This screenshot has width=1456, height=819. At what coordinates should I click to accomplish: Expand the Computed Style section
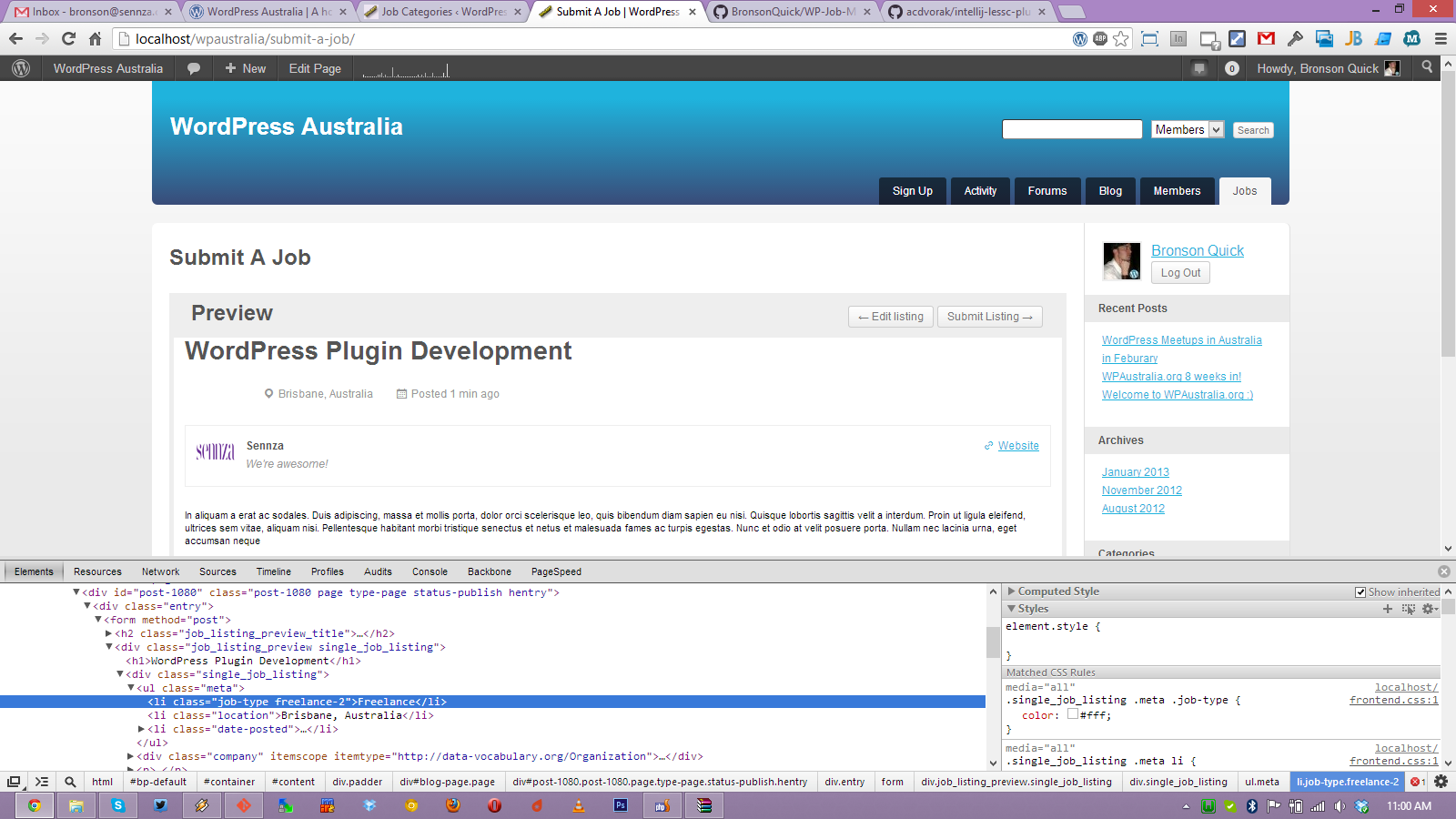(1011, 591)
